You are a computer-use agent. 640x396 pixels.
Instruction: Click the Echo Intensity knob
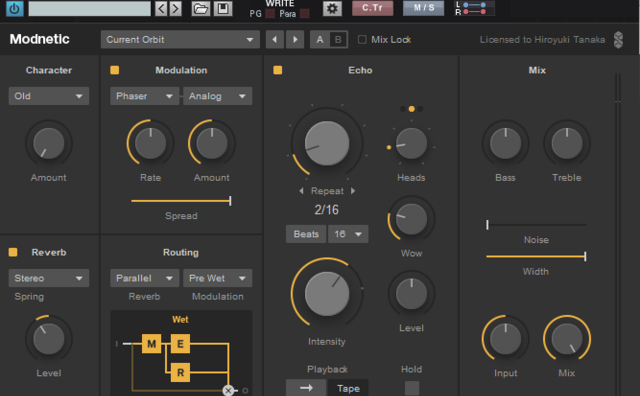coord(327,293)
